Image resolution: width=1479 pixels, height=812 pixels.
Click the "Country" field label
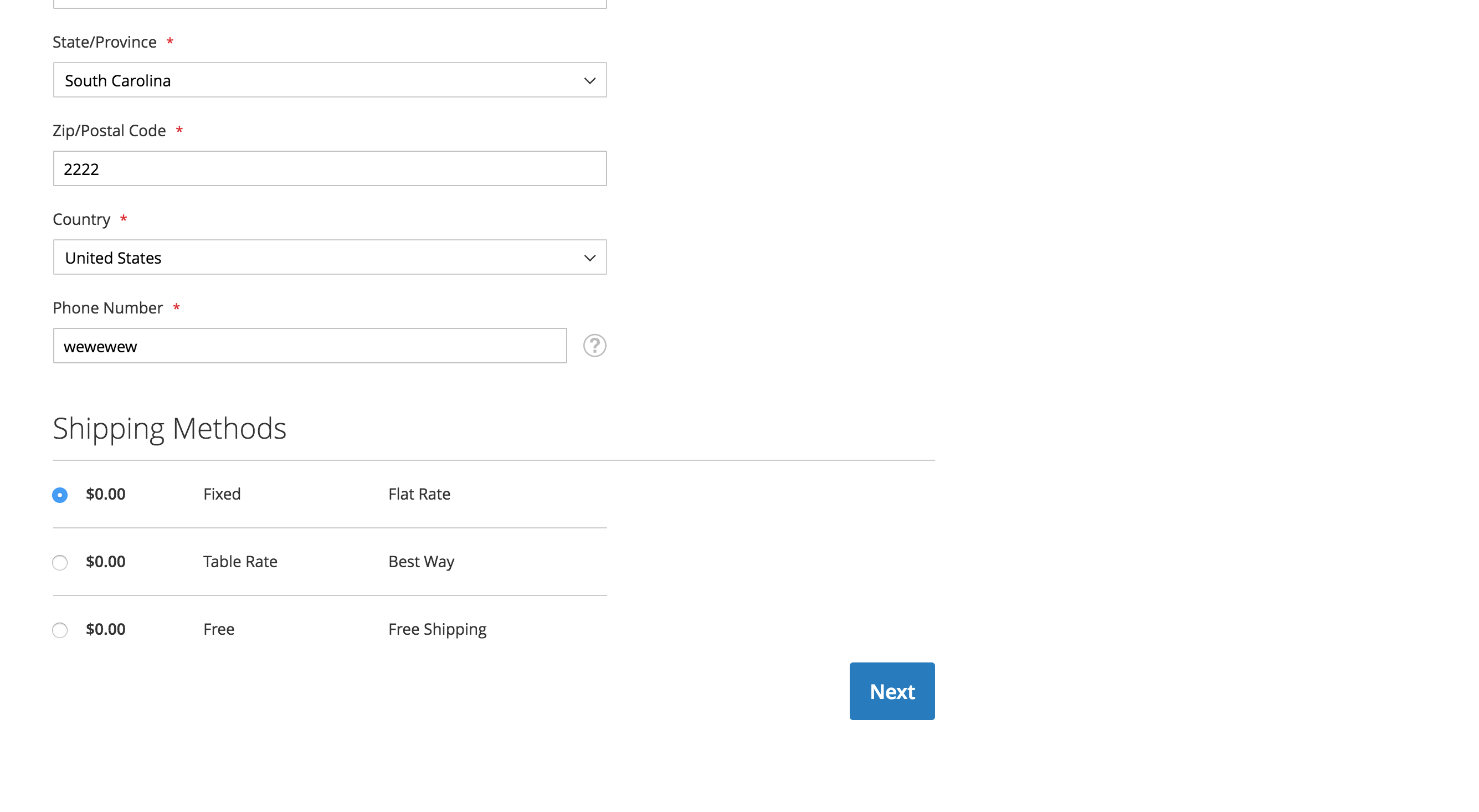point(81,219)
